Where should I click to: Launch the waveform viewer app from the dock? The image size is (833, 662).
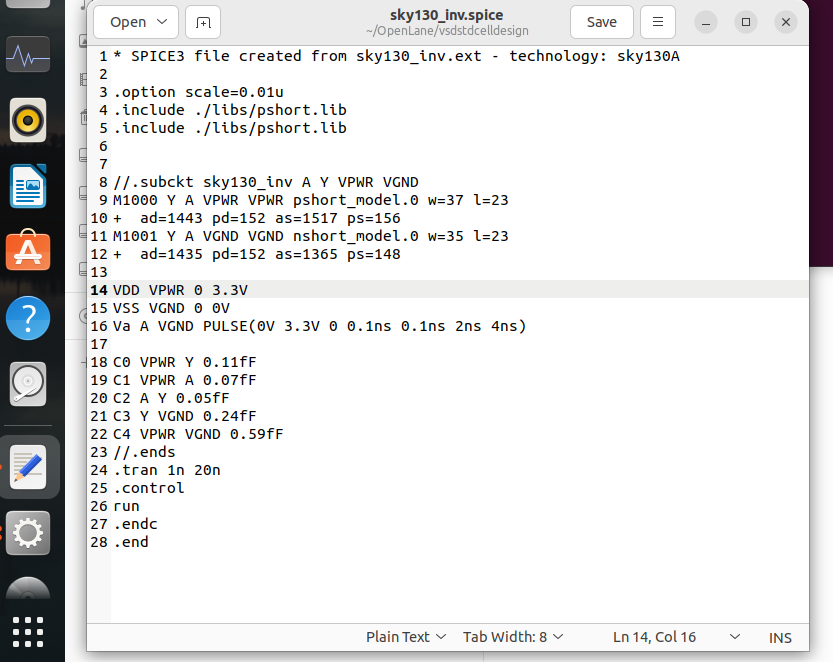[27, 55]
